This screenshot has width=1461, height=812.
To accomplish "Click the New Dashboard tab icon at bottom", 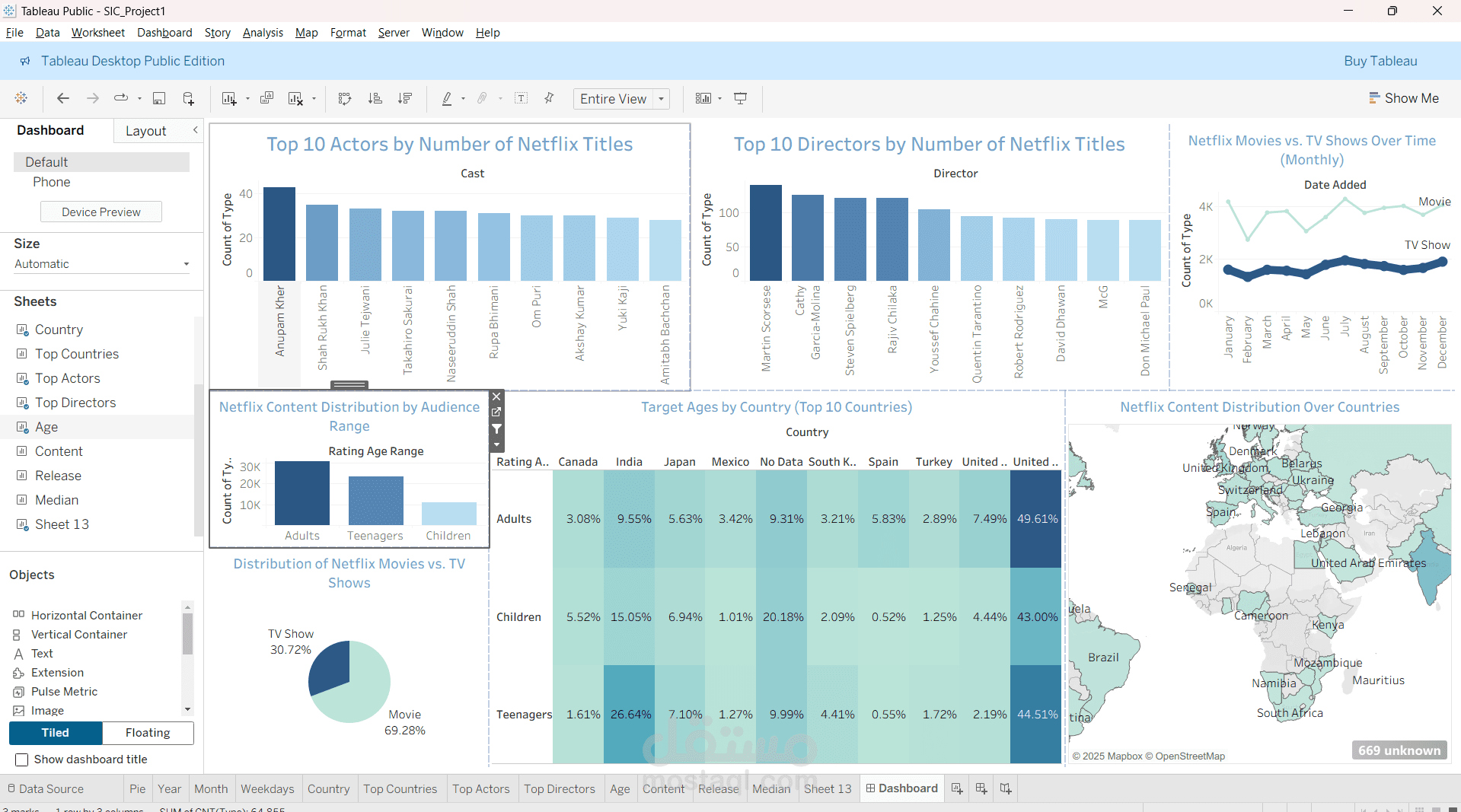I will click(x=981, y=788).
